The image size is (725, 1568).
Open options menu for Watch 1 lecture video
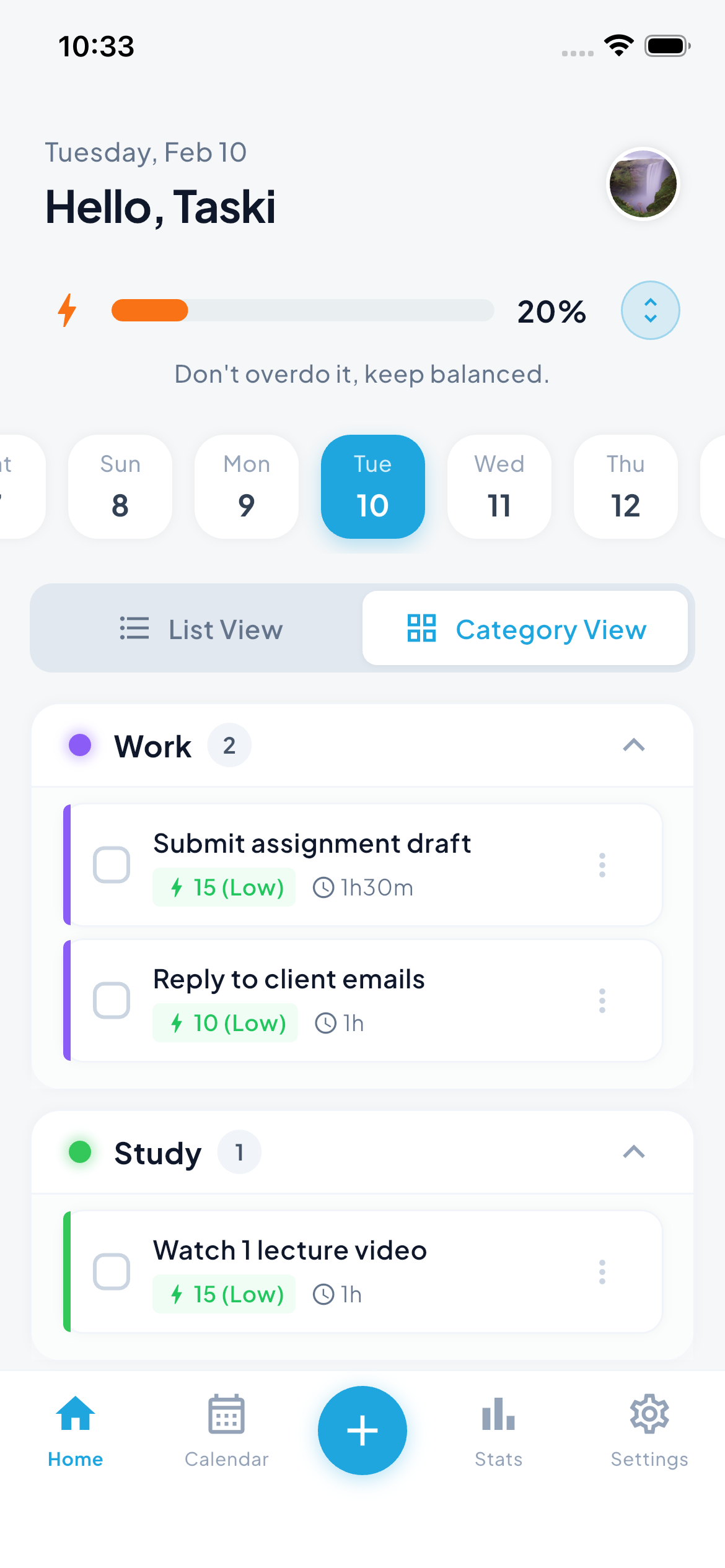click(602, 1273)
